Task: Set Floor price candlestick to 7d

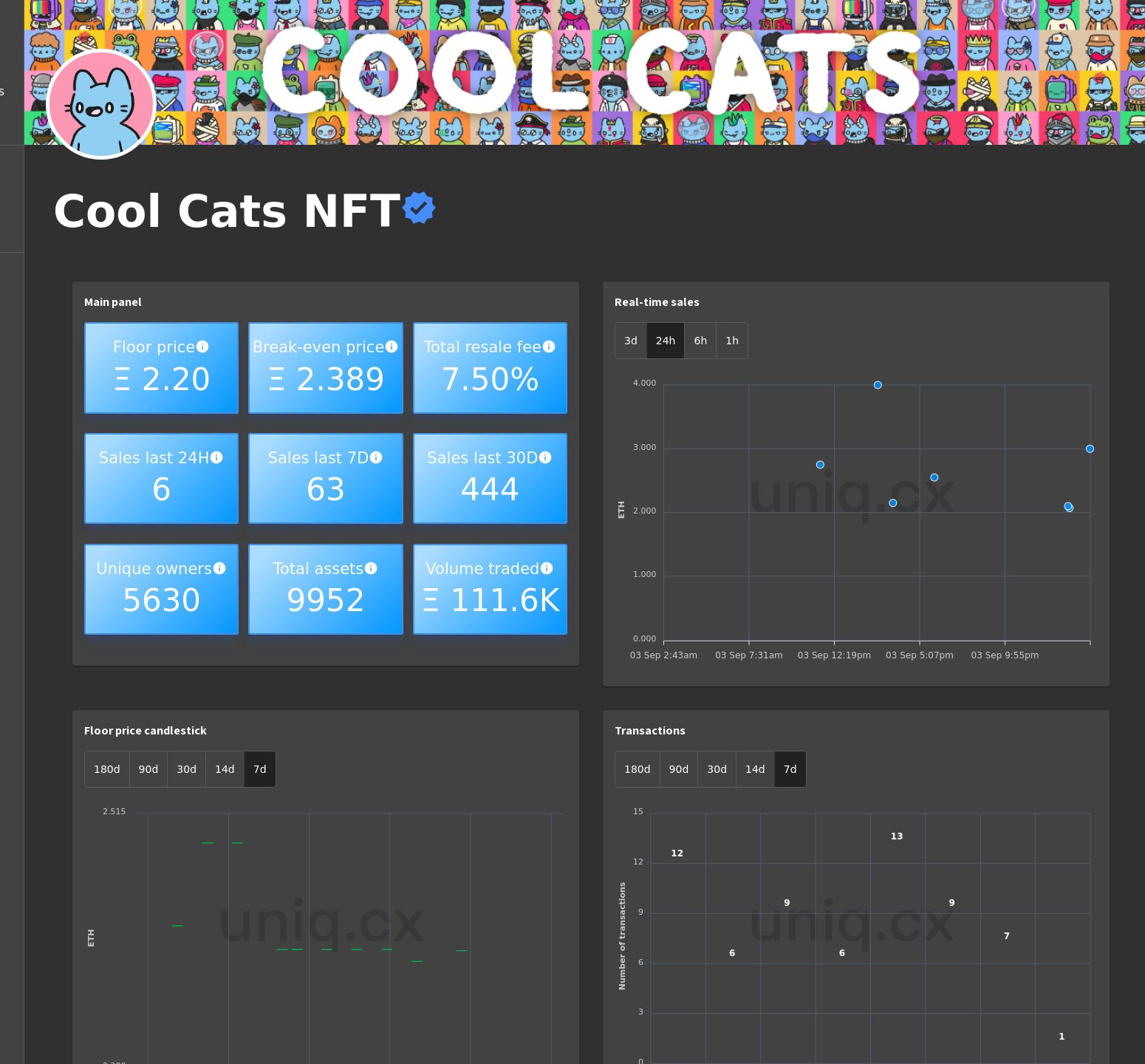Action: 260,769
